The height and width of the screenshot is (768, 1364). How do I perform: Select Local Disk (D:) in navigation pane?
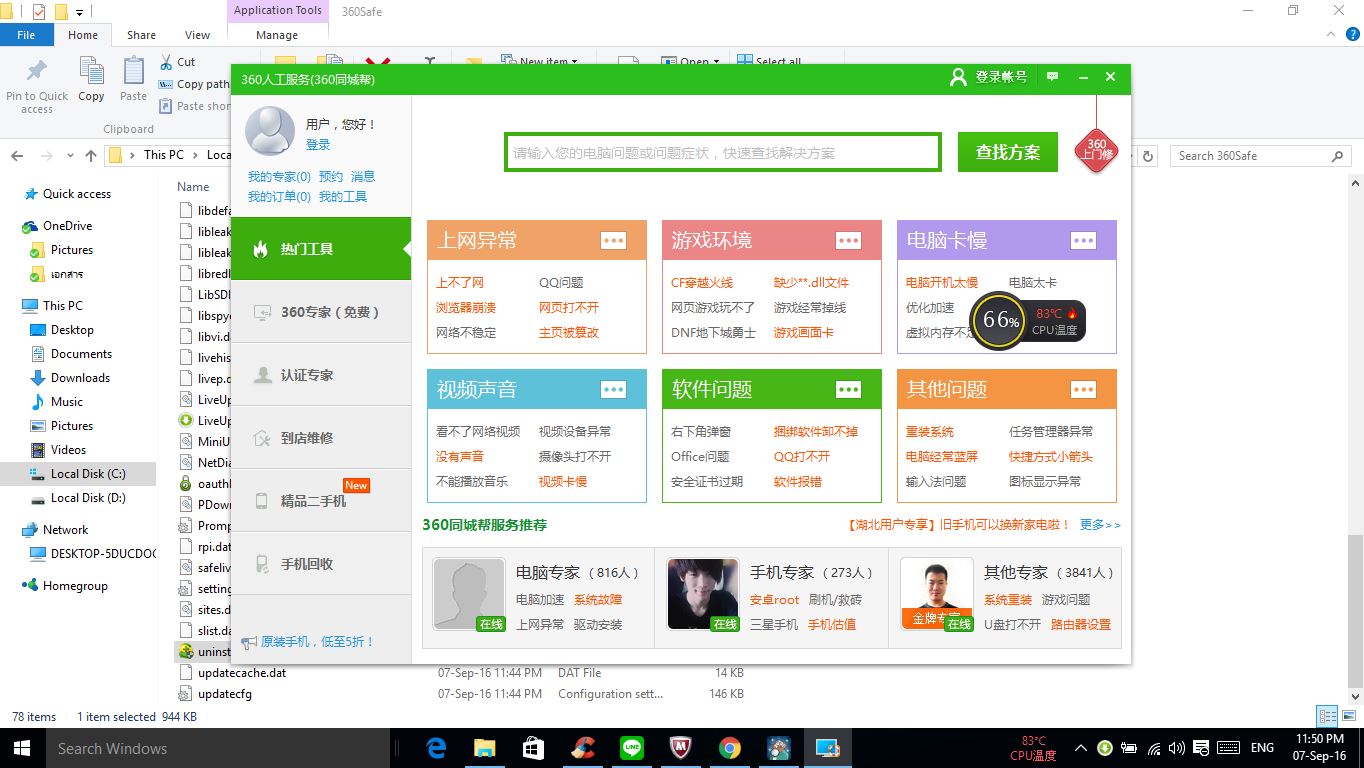[x=88, y=498]
